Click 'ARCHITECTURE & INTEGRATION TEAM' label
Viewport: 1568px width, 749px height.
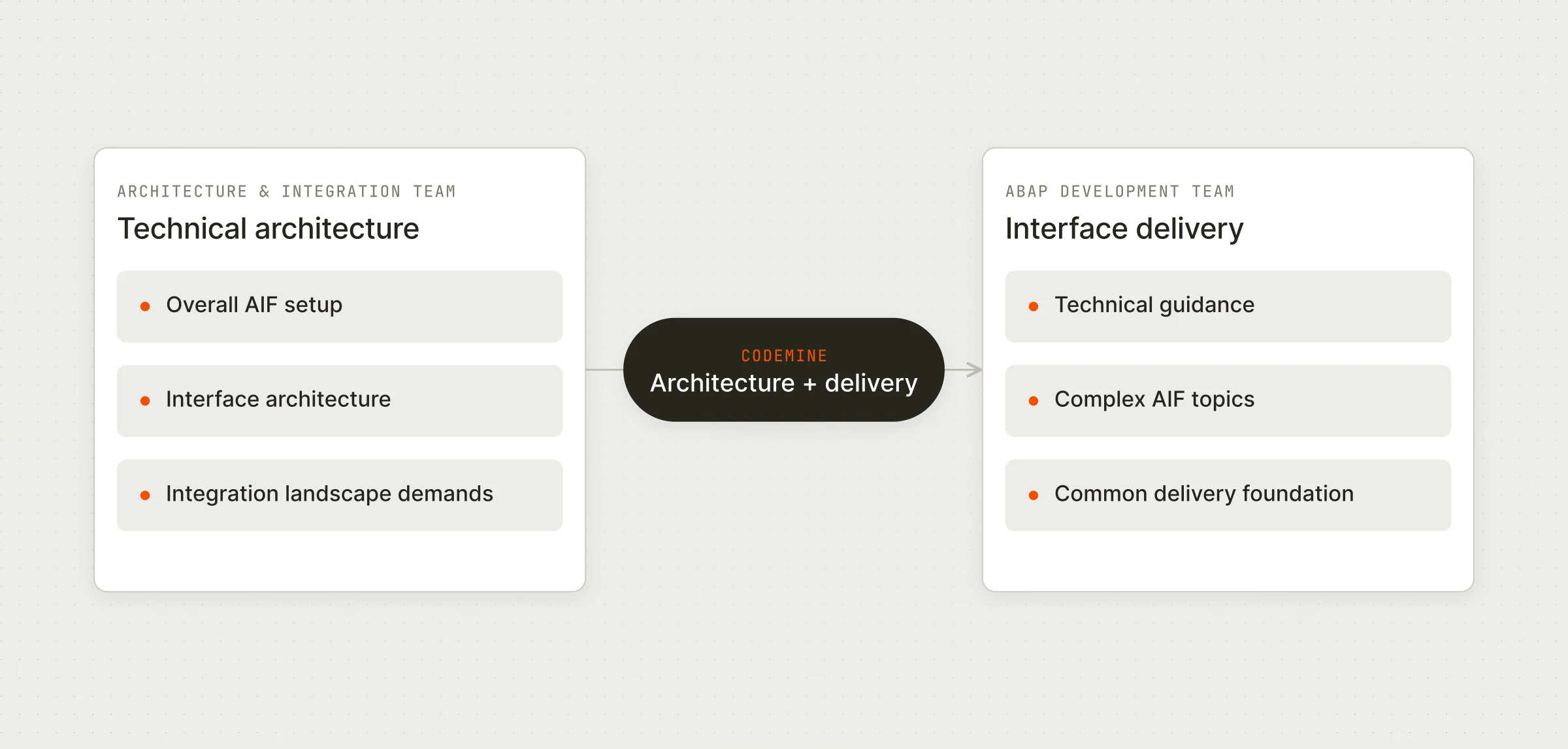tap(287, 191)
